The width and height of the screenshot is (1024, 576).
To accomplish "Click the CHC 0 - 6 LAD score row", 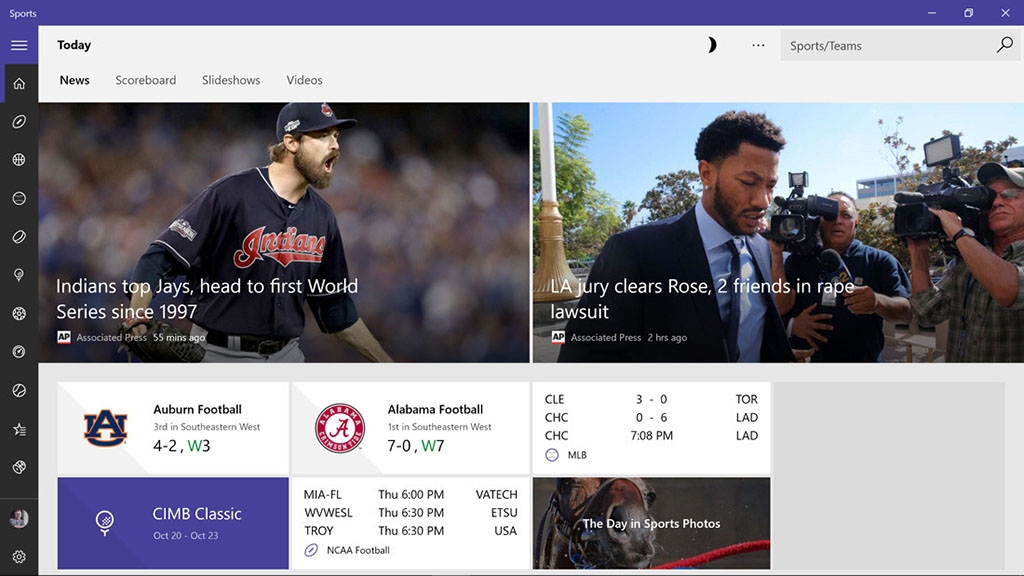I will click(651, 417).
